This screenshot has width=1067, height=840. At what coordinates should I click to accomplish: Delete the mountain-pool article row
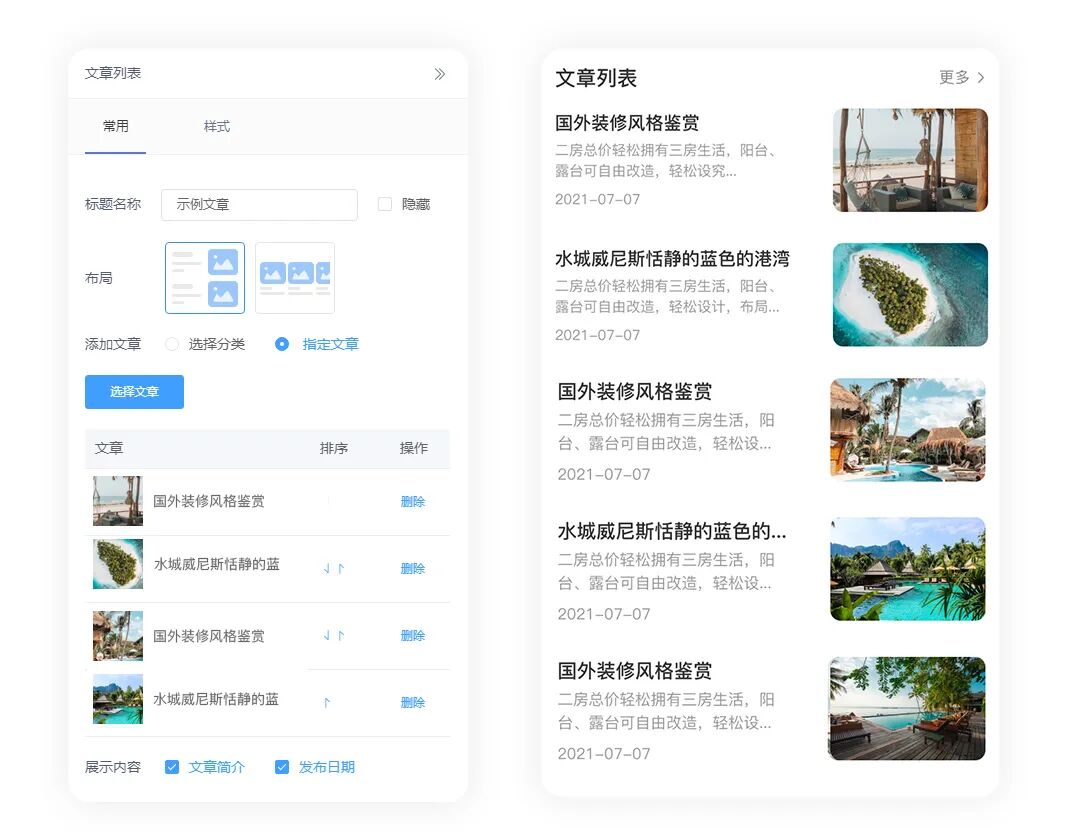point(412,702)
